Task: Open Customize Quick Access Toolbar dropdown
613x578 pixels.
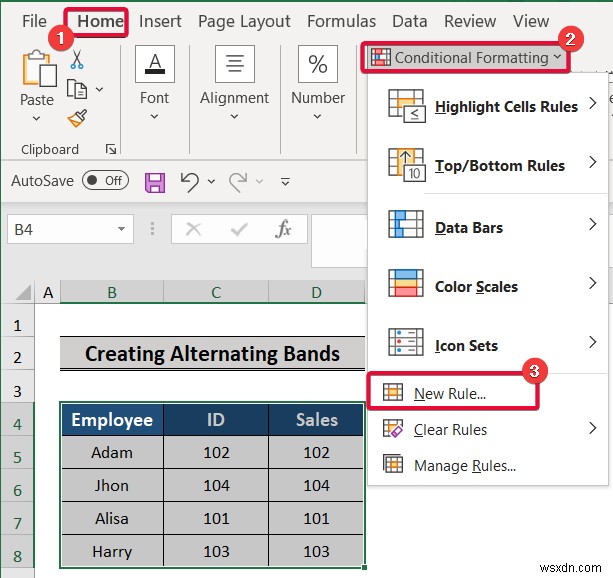Action: coord(285,181)
